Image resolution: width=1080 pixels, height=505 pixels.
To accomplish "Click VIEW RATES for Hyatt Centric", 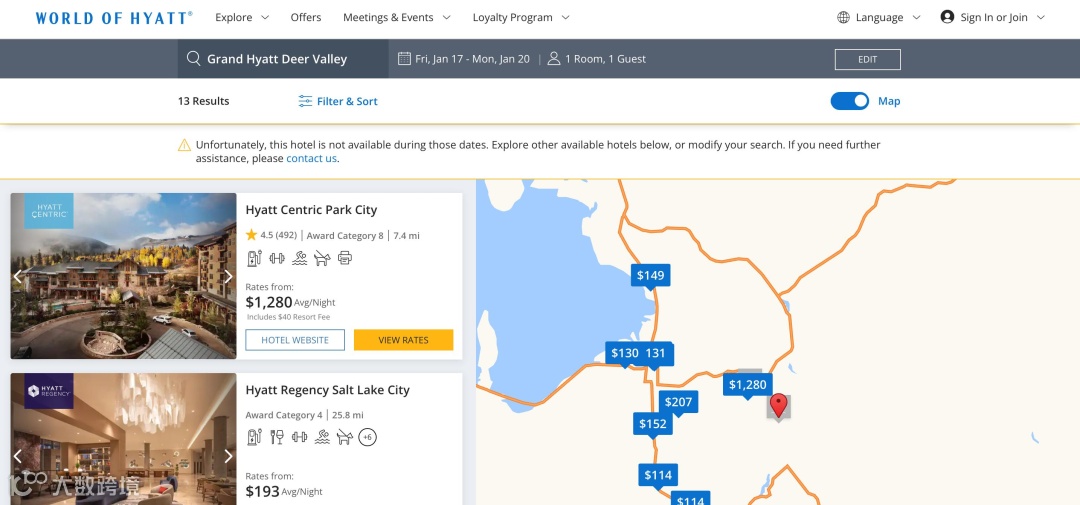I will (404, 340).
